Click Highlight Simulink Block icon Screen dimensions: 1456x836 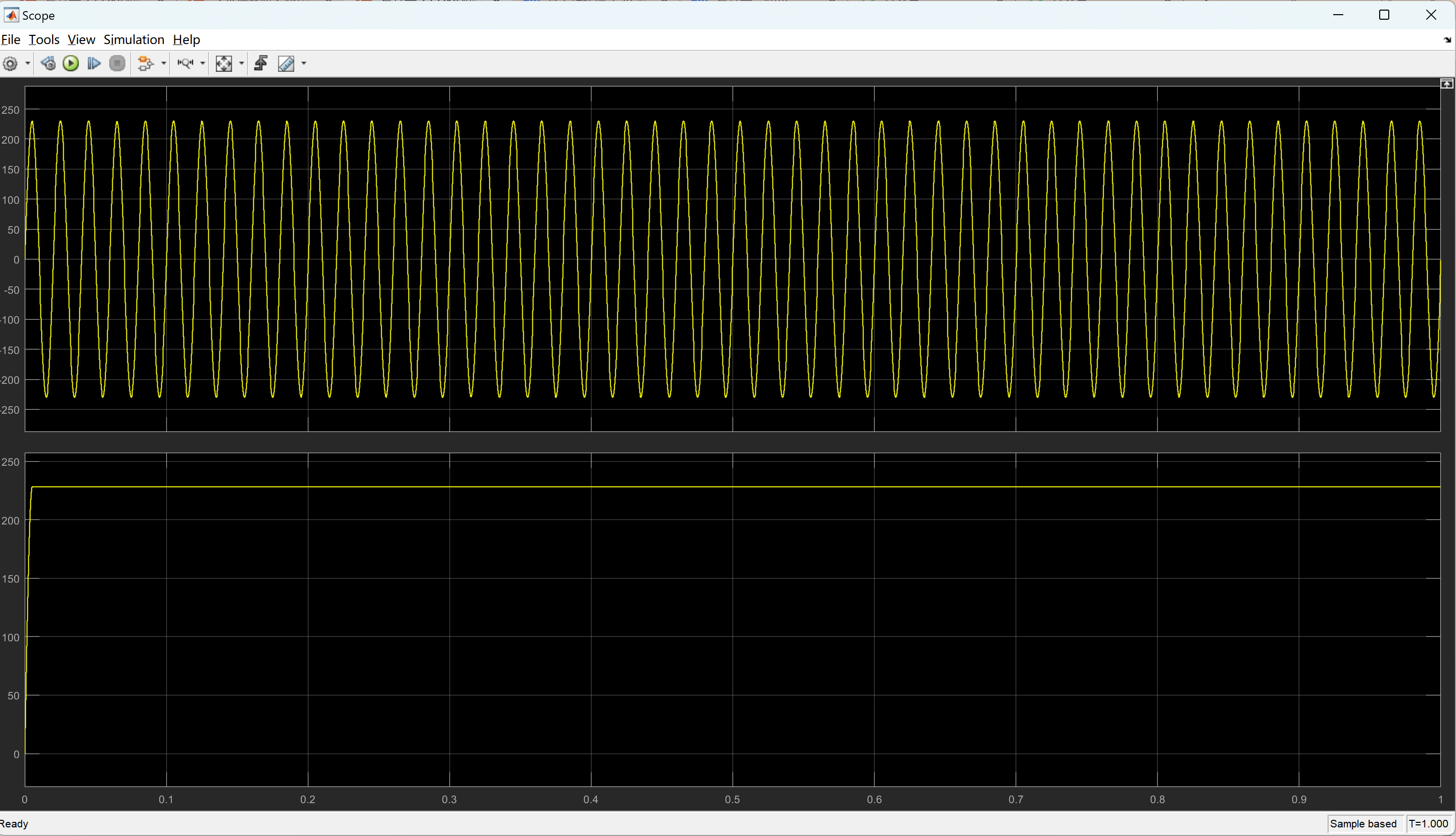click(146, 63)
